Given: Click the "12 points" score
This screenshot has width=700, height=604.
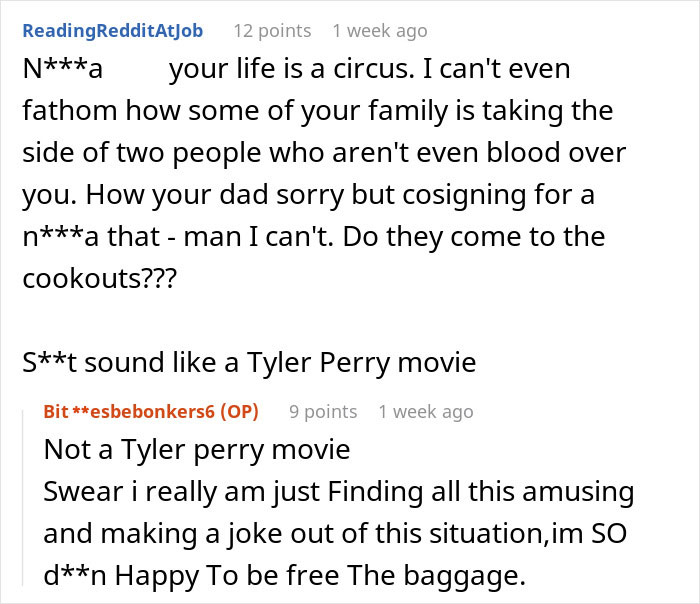Looking at the screenshot, I should coord(271,31).
